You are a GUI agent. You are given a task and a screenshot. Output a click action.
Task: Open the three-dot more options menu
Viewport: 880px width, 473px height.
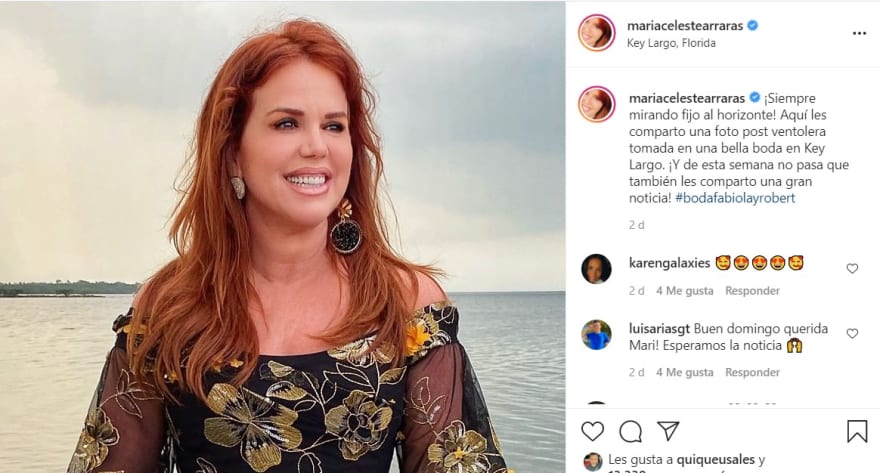859,33
